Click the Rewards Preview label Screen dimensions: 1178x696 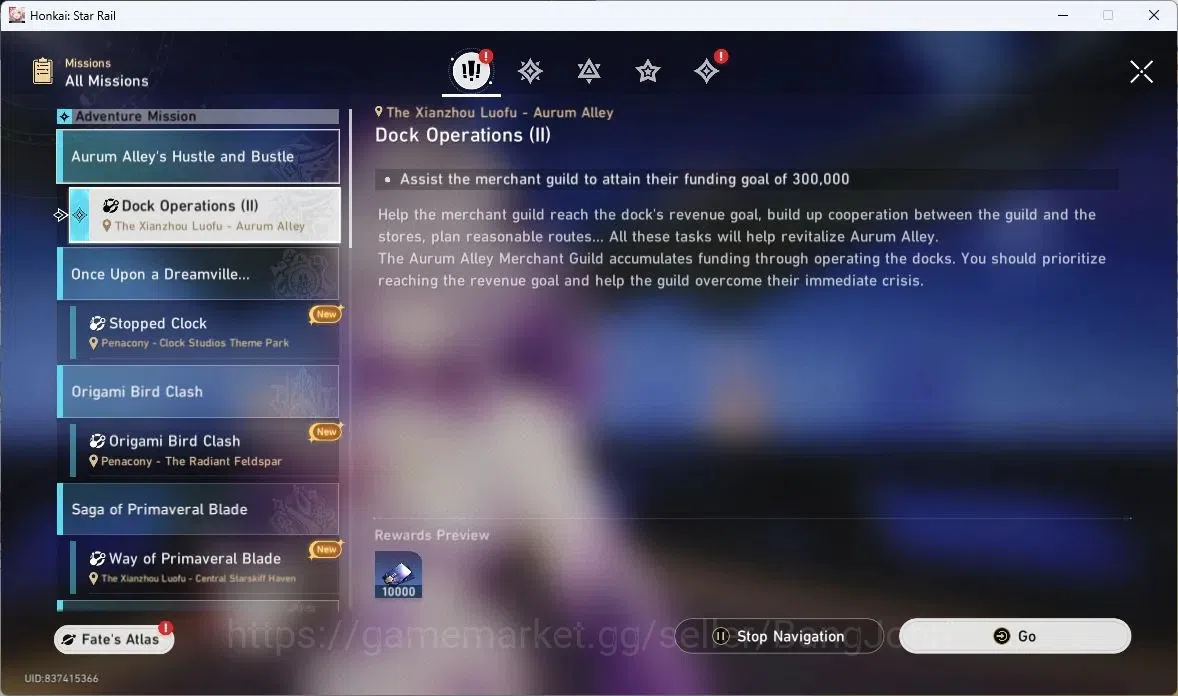432,535
